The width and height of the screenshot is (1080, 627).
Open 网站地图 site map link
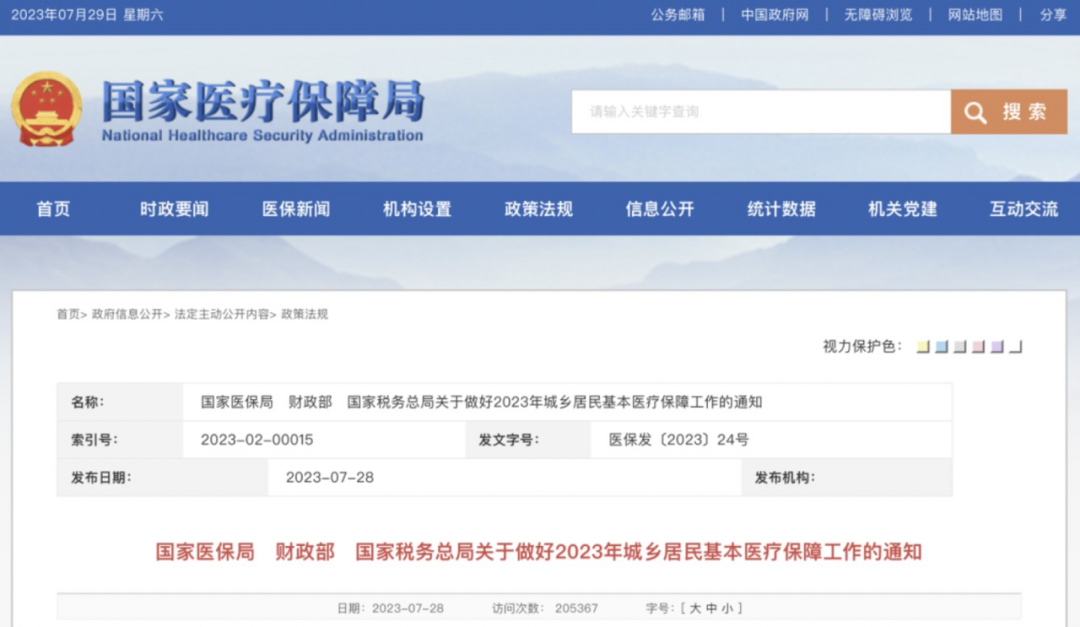(x=975, y=15)
